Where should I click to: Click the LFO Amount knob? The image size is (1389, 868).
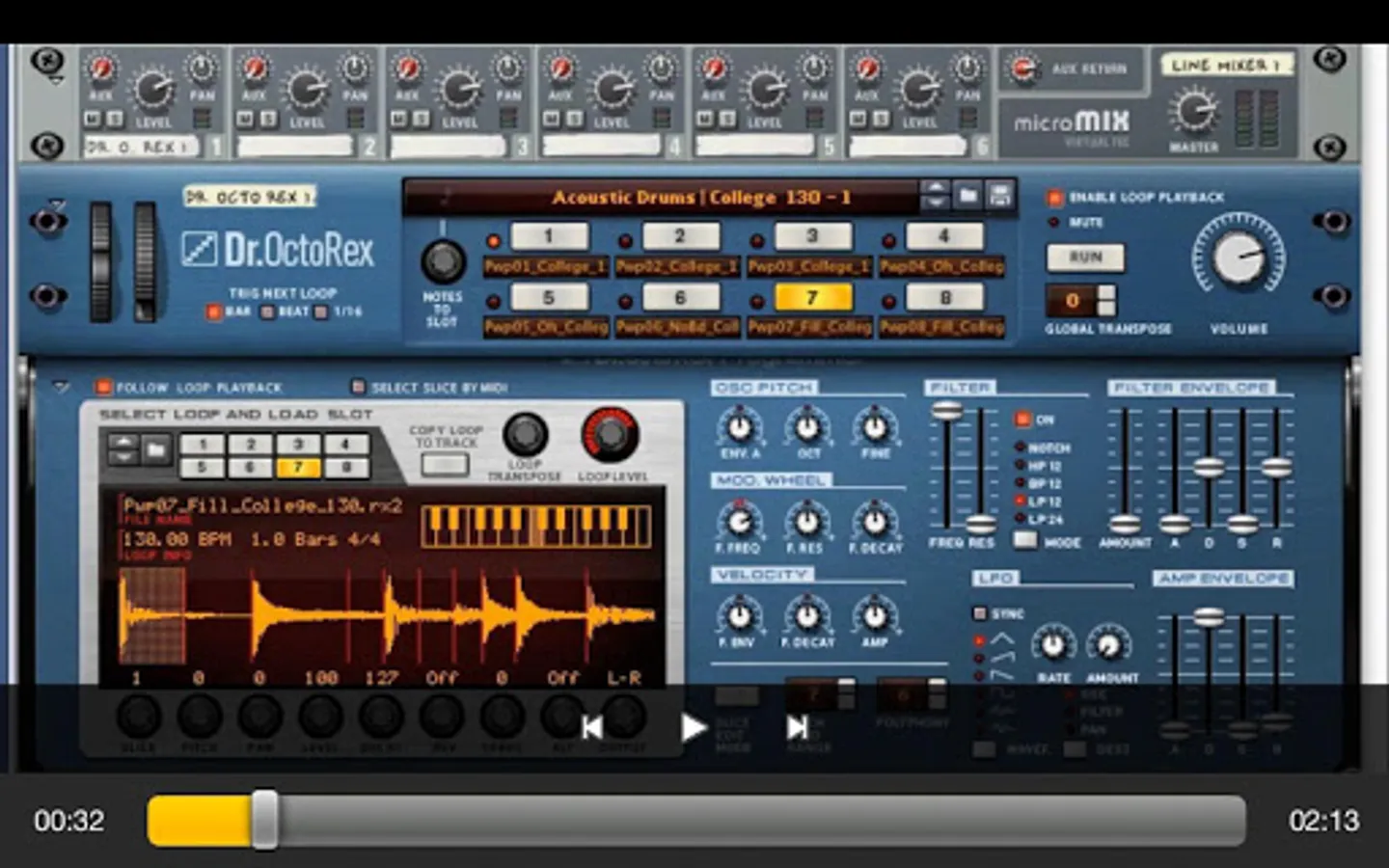[x=1109, y=643]
